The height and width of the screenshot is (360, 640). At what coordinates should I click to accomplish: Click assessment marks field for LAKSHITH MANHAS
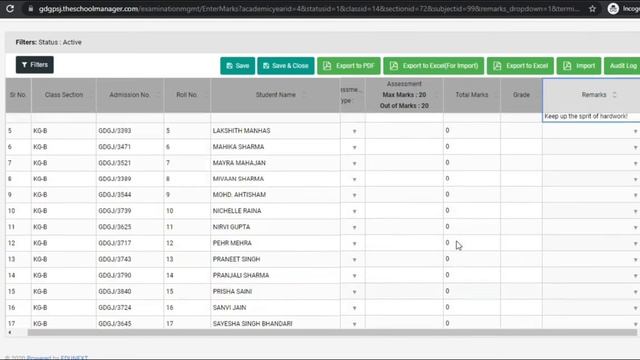(404, 131)
